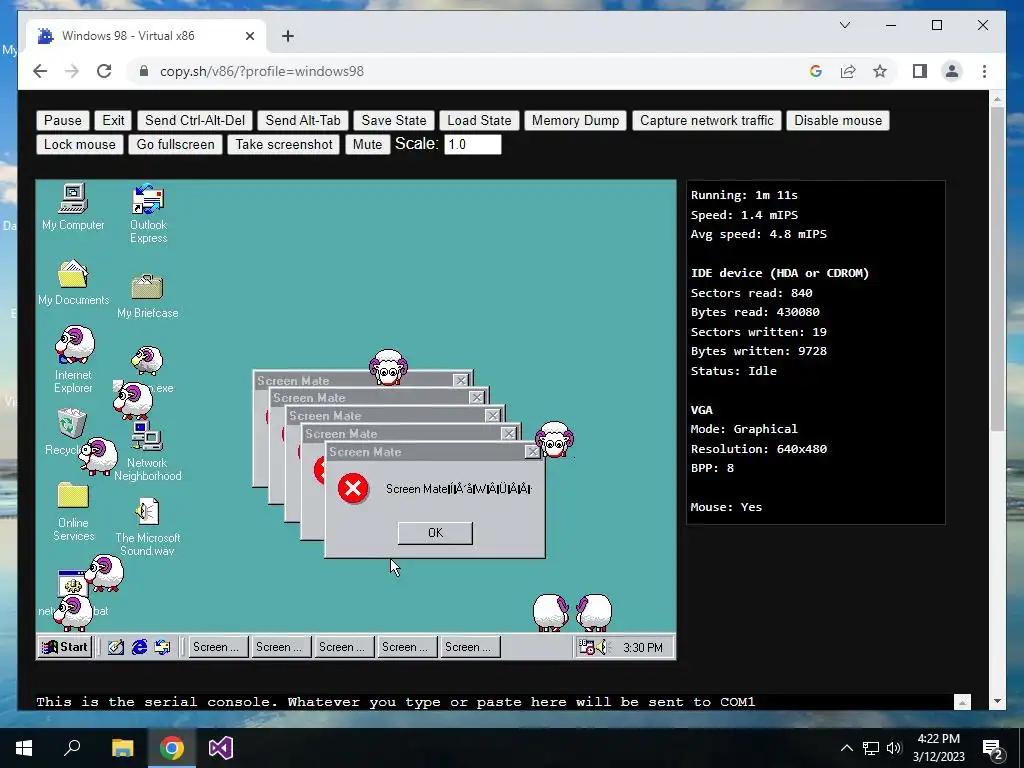
Task: Click Capture network traffic button
Action: 707,120
